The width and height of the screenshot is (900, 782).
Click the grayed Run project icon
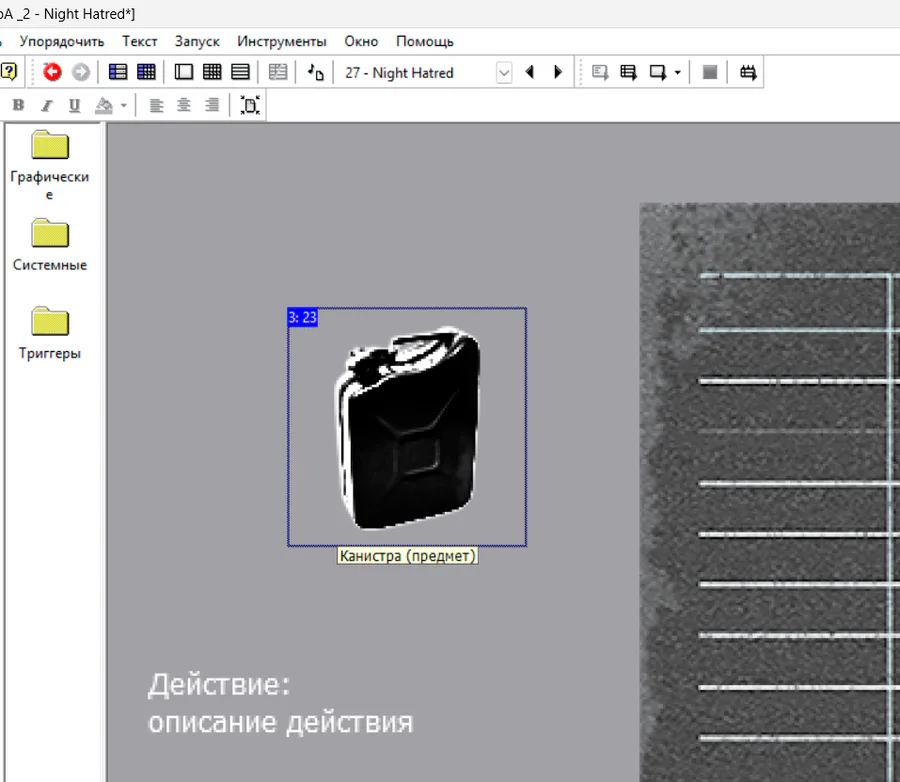tap(600, 72)
